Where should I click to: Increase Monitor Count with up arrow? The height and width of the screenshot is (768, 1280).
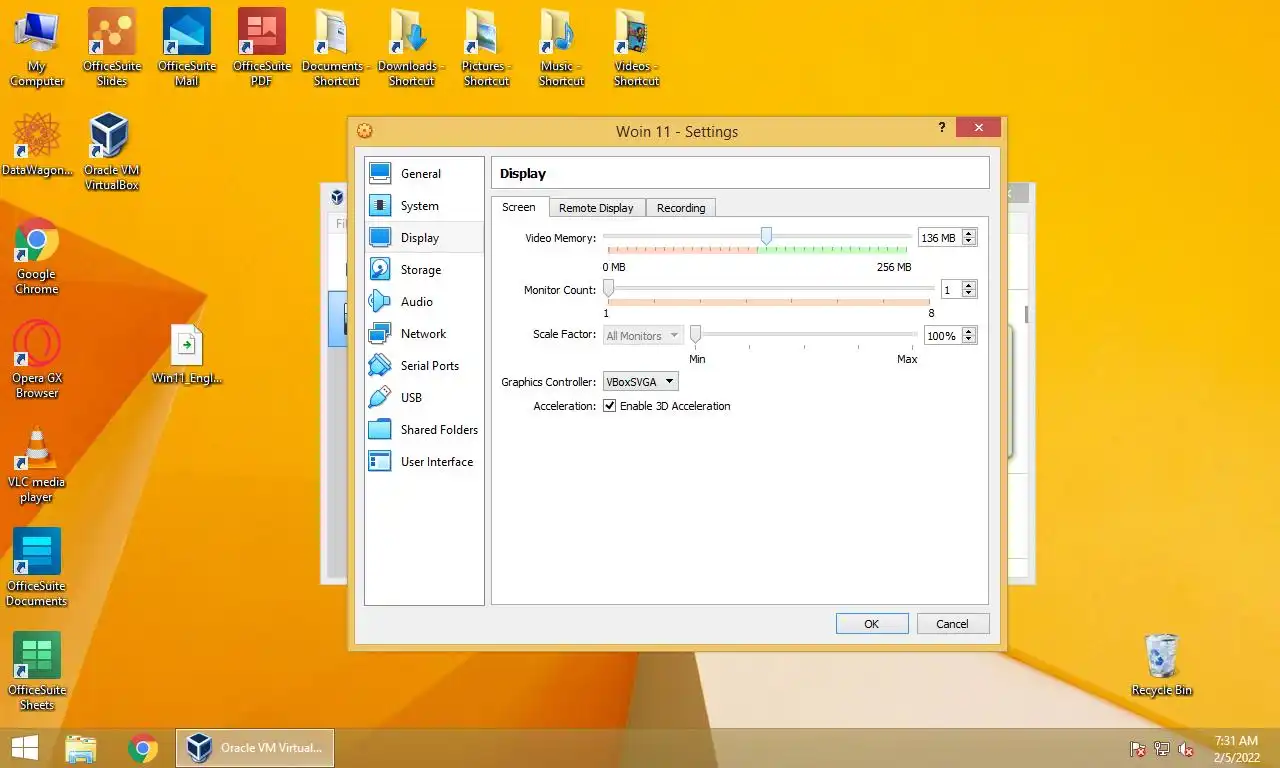968,286
